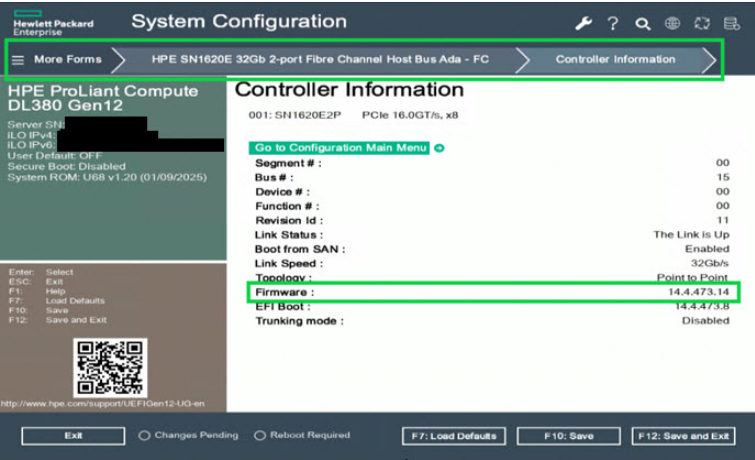The image size is (755, 460).
Task: Select the Function # row
Action: pyautogui.click(x=492, y=206)
